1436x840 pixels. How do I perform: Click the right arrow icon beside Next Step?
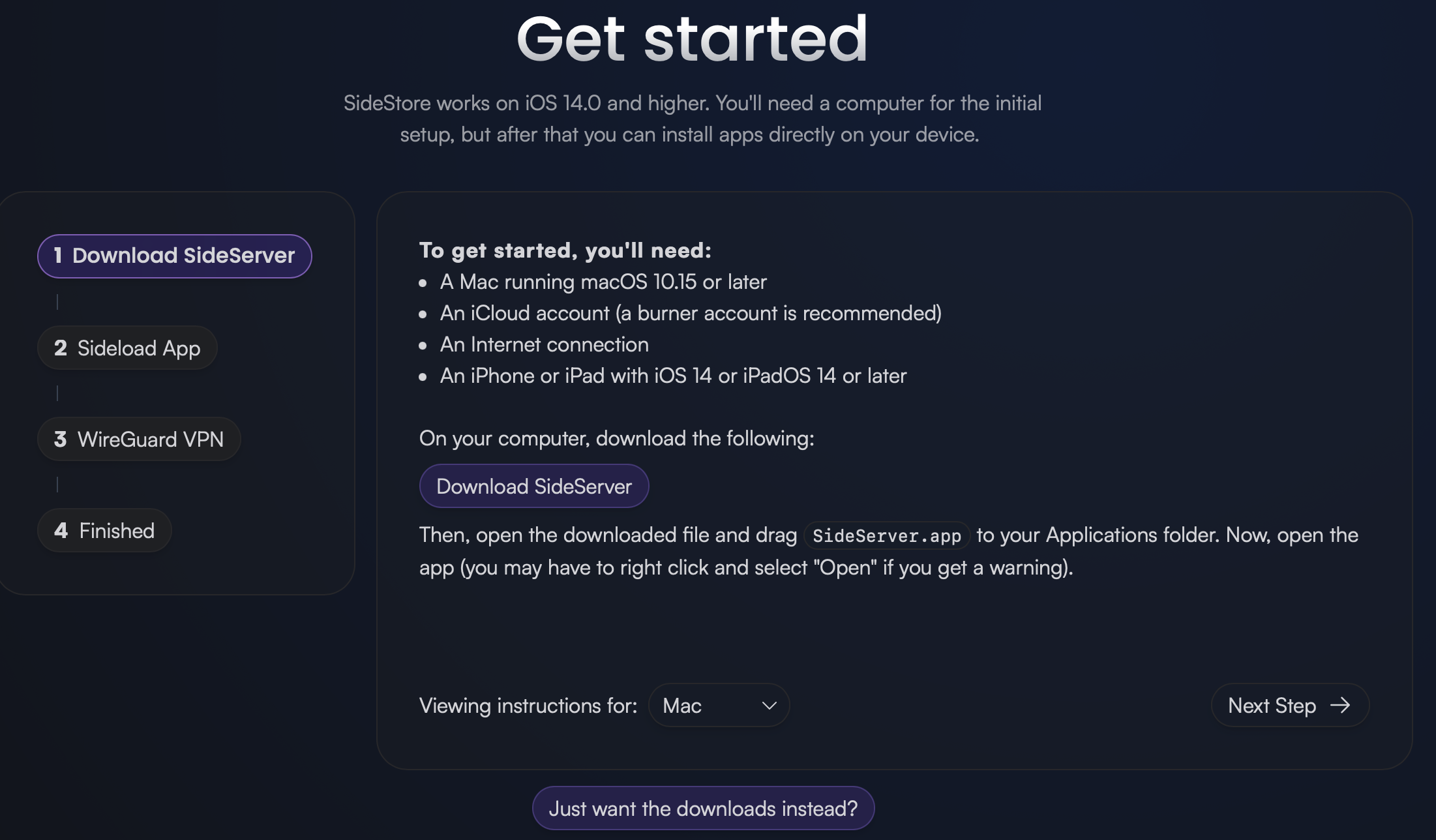click(x=1340, y=706)
